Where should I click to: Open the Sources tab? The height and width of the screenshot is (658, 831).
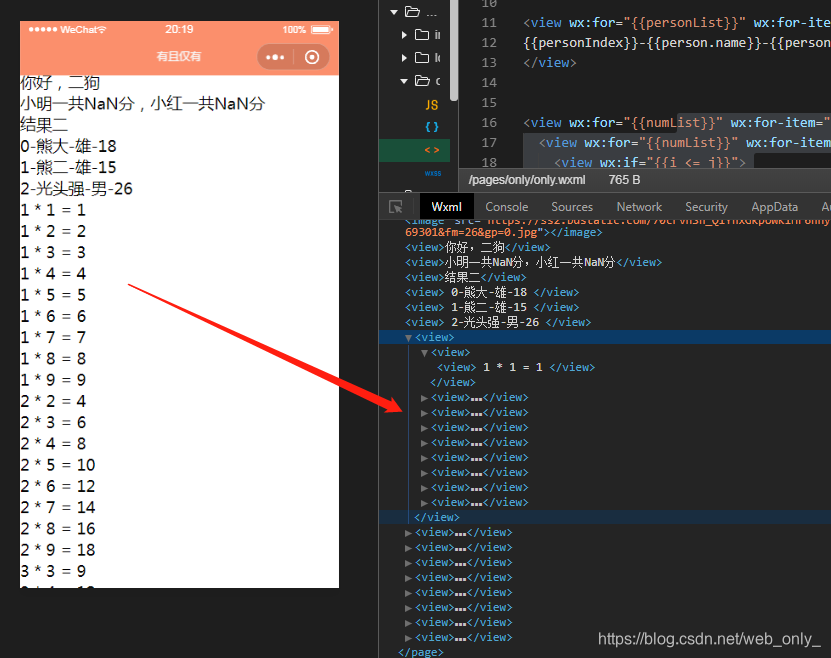click(x=572, y=207)
